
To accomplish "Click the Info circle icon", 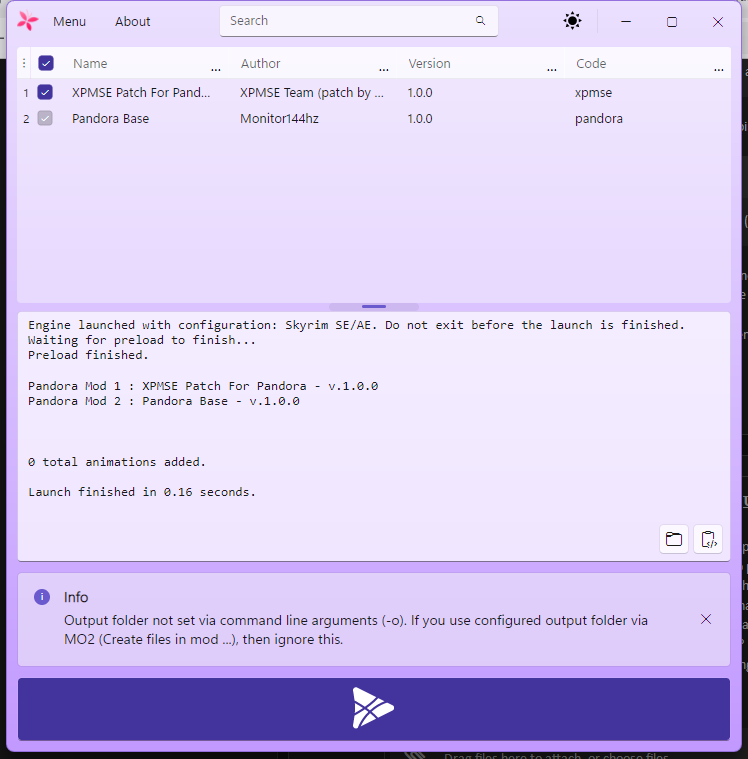I will (x=42, y=597).
